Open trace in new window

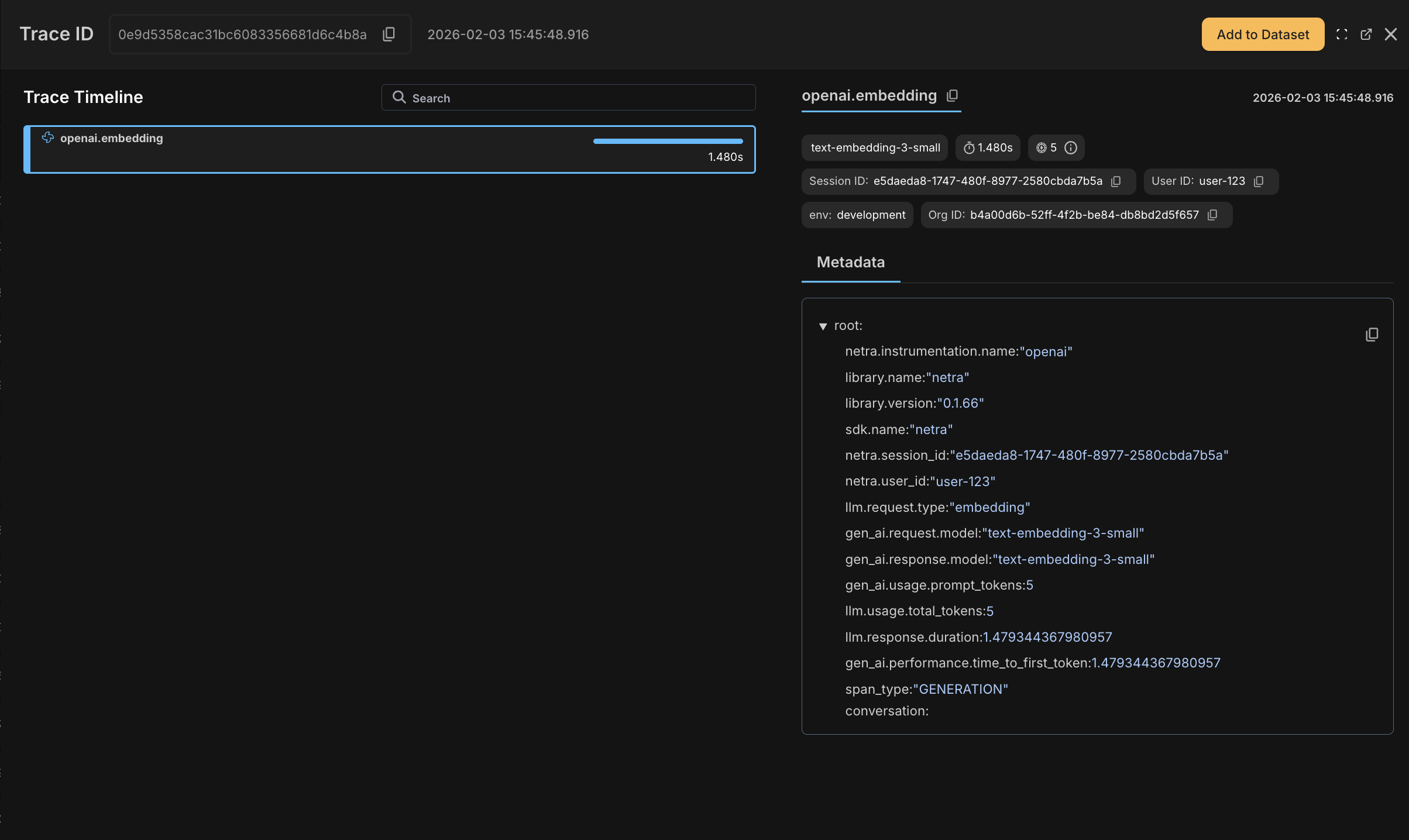[x=1366, y=34]
